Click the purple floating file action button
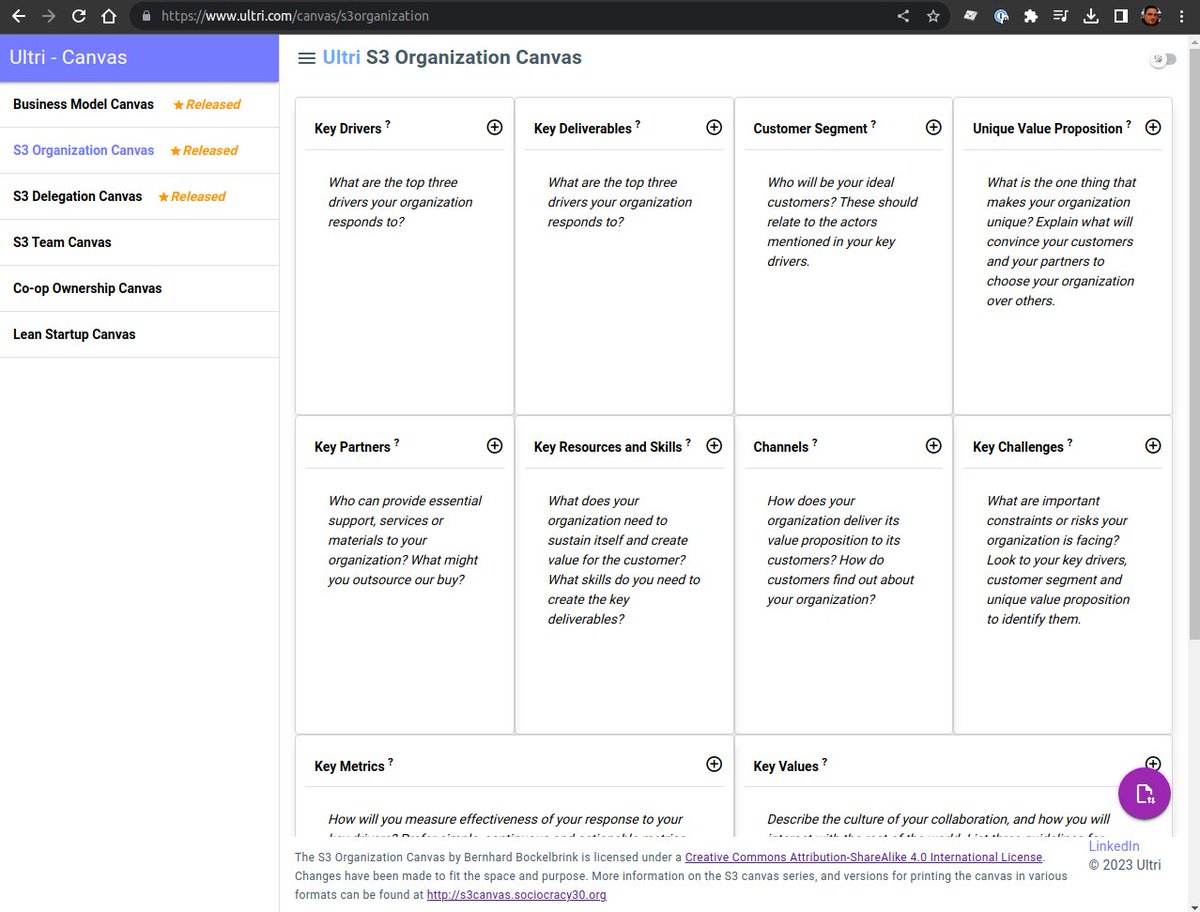 pyautogui.click(x=1144, y=794)
